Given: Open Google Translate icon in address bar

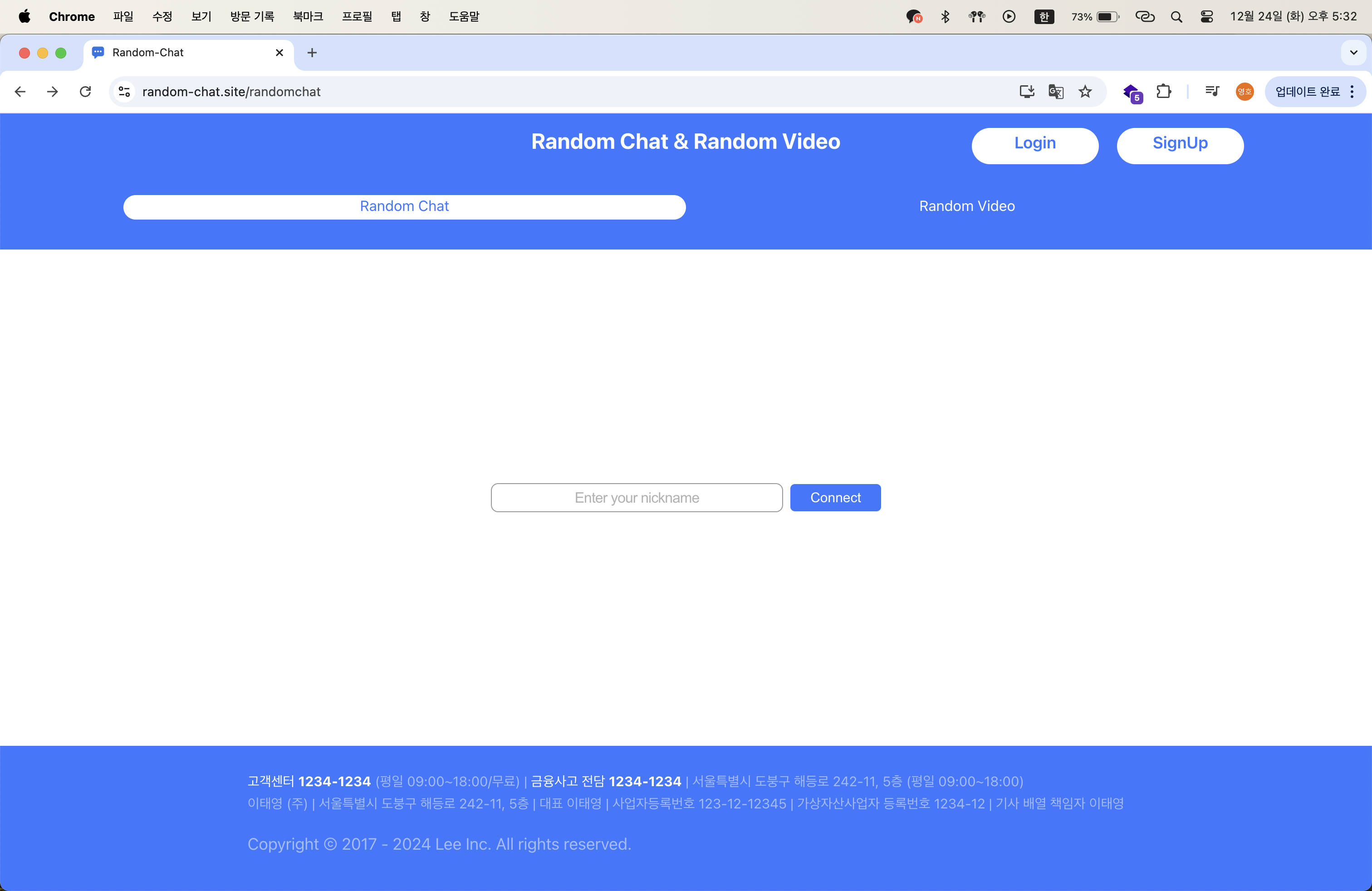Looking at the screenshot, I should 1056,92.
